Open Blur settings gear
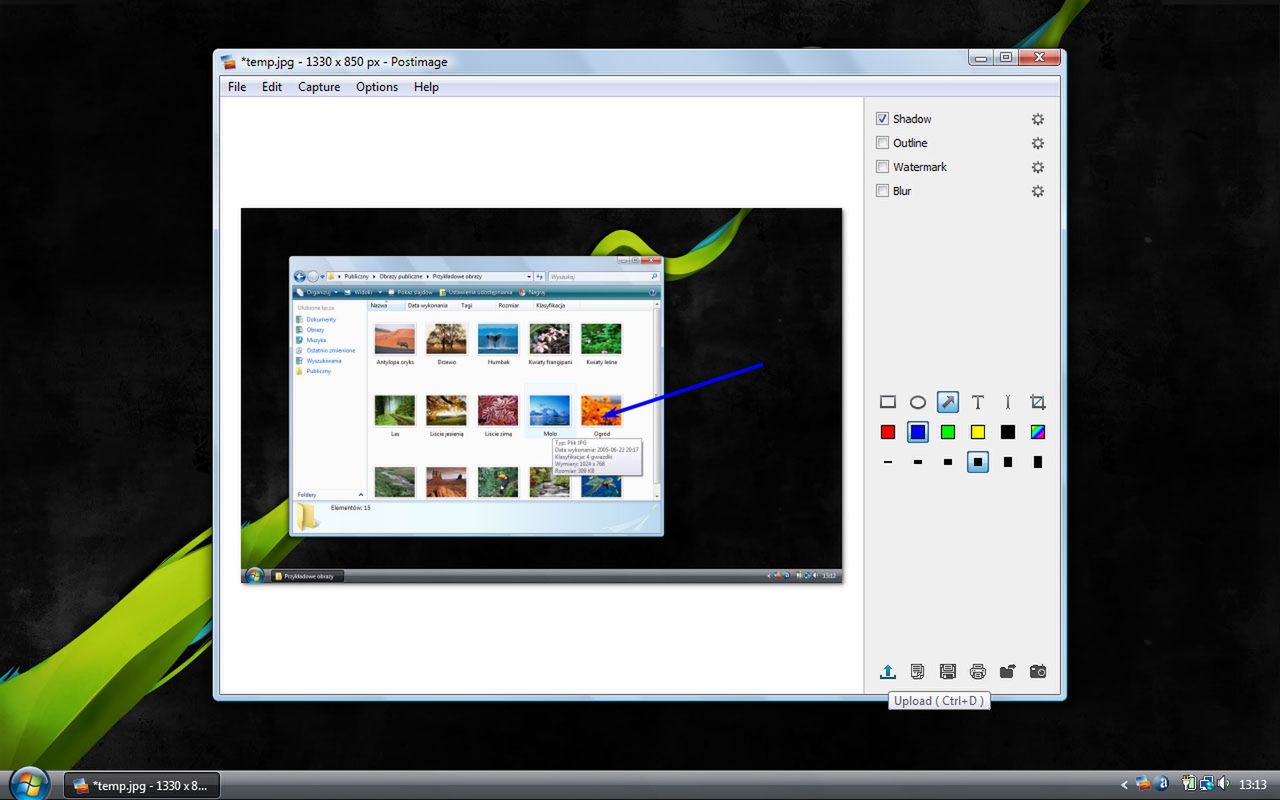Screen dimensions: 1280x800 [x=1038, y=191]
